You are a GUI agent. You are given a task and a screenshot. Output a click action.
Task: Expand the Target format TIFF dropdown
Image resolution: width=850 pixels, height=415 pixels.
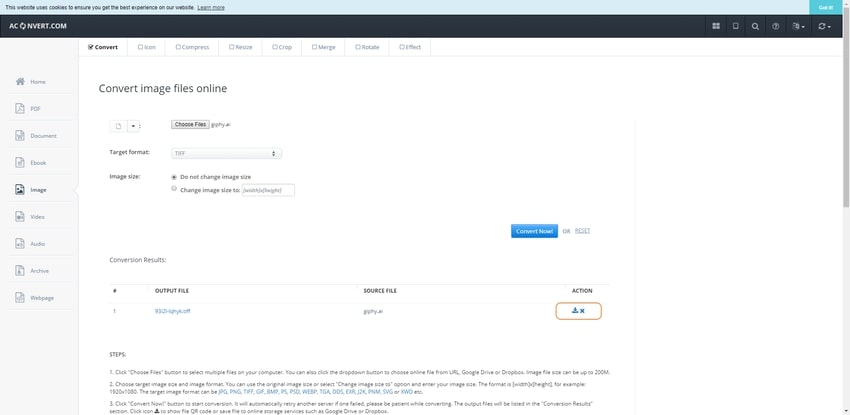pyautogui.click(x=226, y=153)
